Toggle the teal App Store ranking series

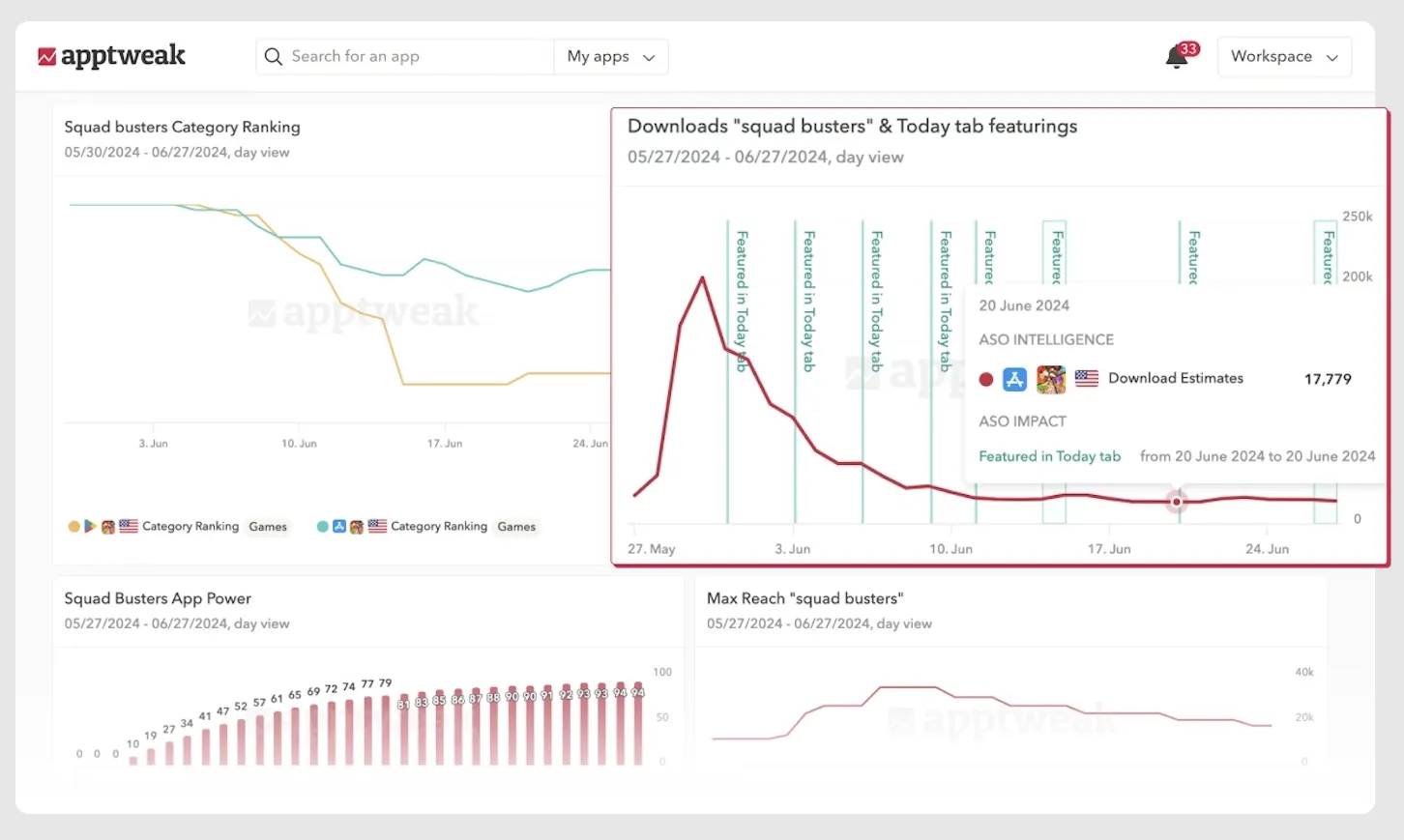323,527
